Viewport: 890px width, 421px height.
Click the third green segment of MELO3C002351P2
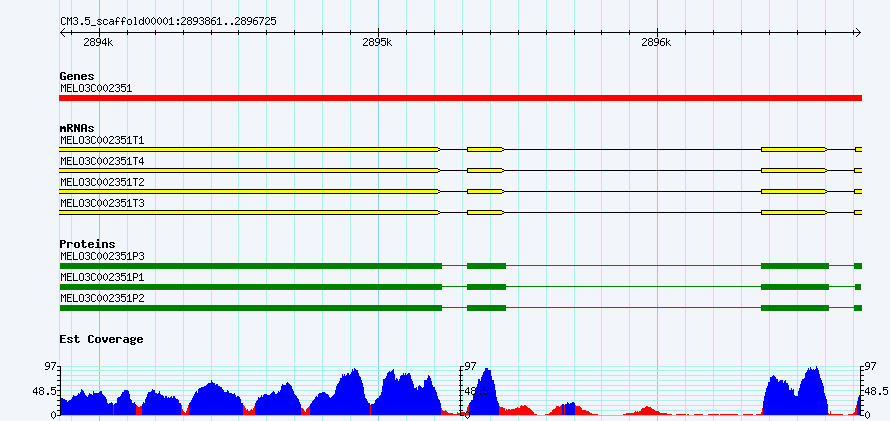[x=795, y=308]
